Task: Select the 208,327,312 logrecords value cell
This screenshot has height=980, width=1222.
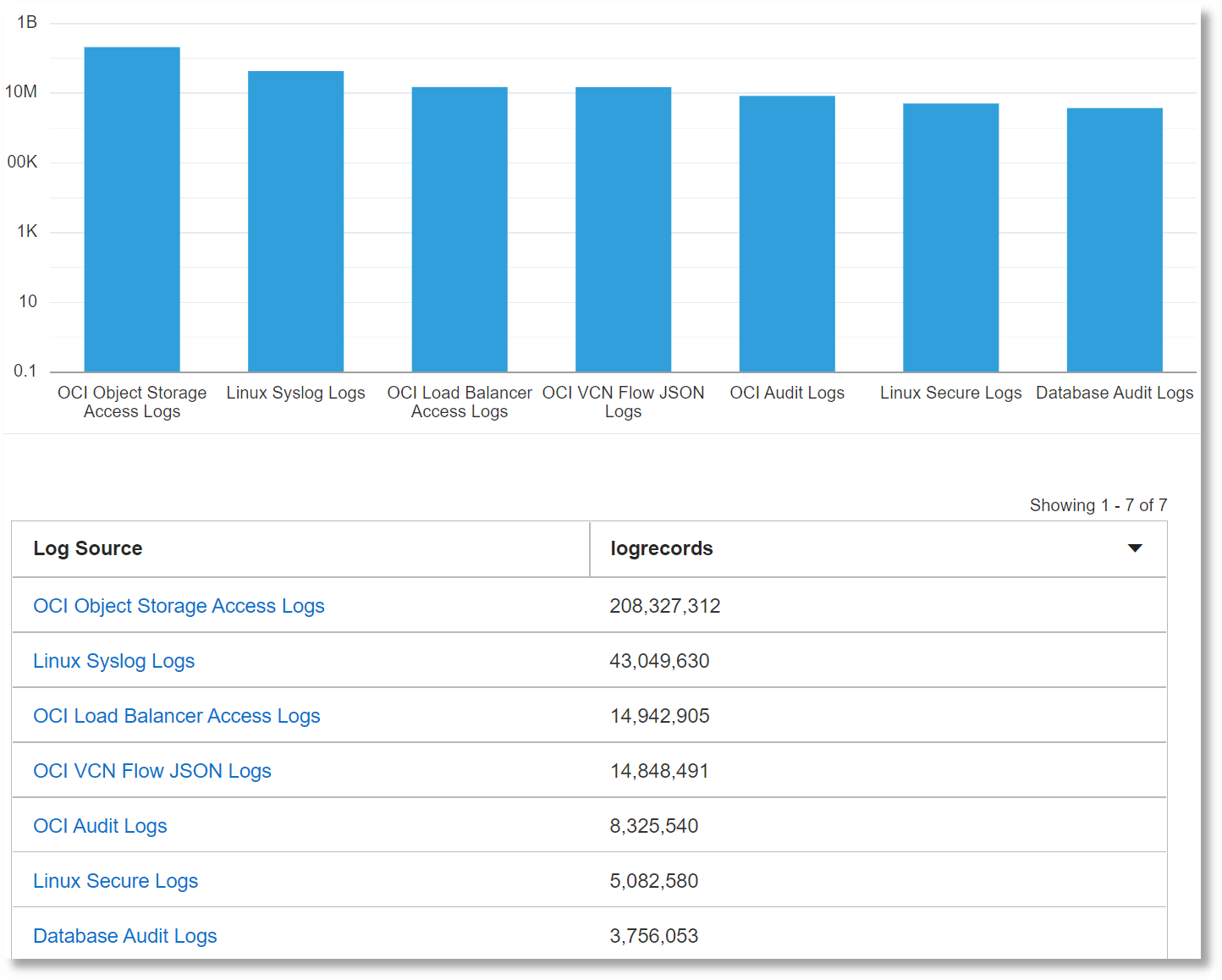Action: coord(665,606)
